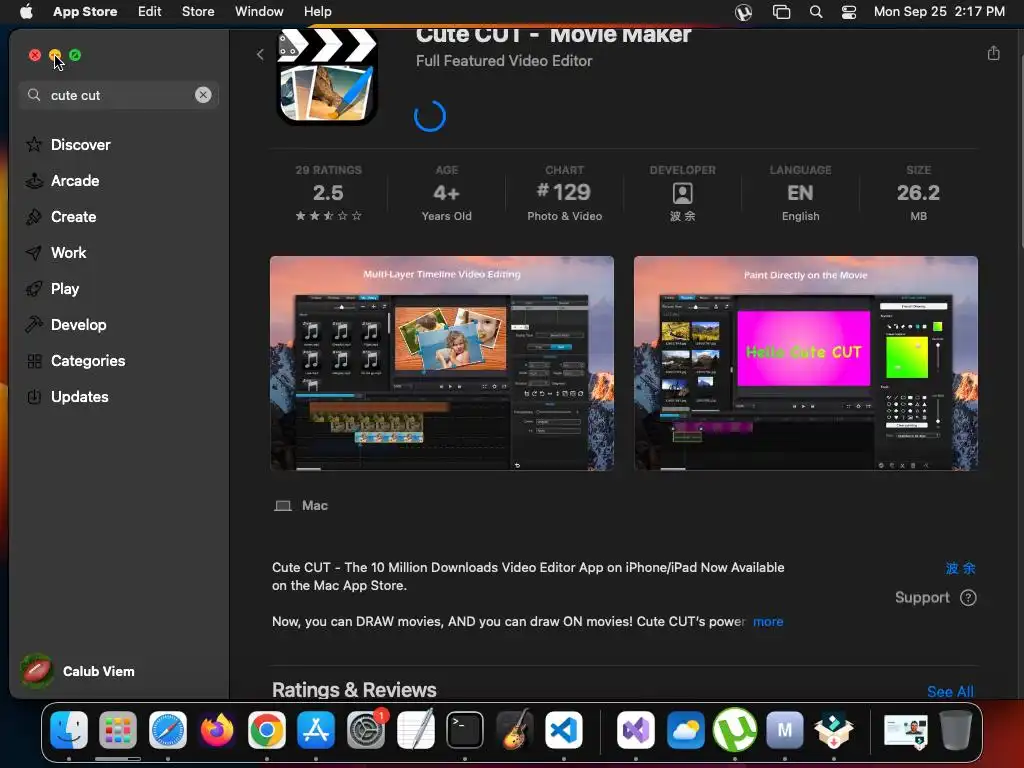Expand the description with 'more'
Viewport: 1024px width, 768px height.
(768, 621)
